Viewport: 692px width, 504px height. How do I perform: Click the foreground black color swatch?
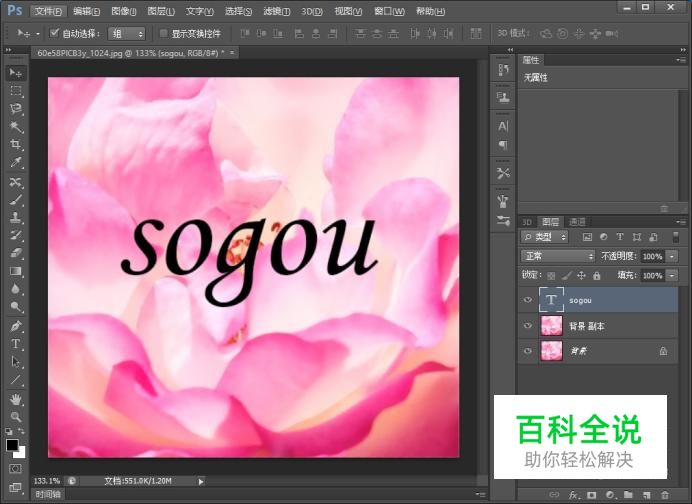(x=11, y=445)
